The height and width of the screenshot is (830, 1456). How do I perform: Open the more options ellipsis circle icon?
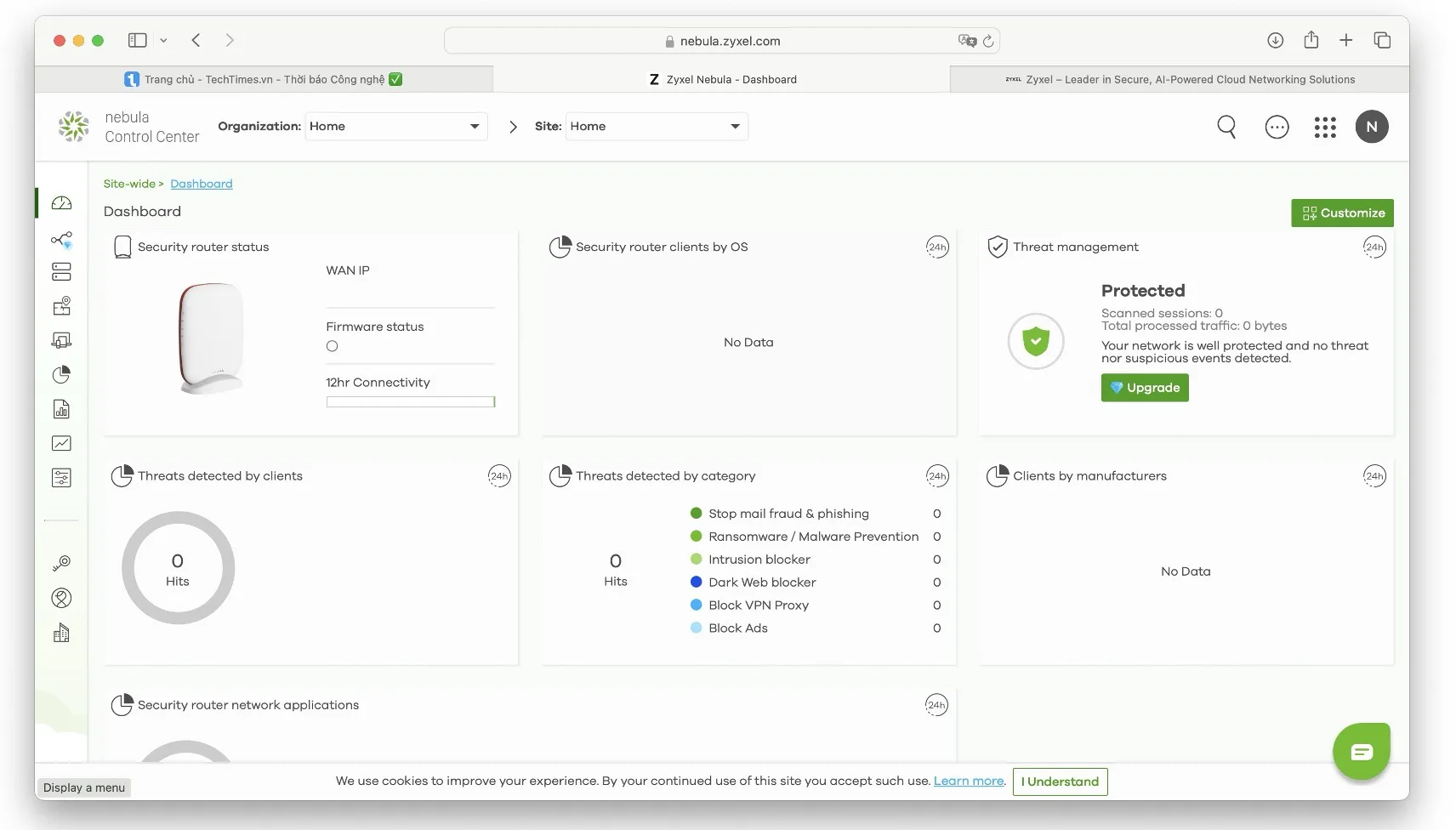point(1277,127)
